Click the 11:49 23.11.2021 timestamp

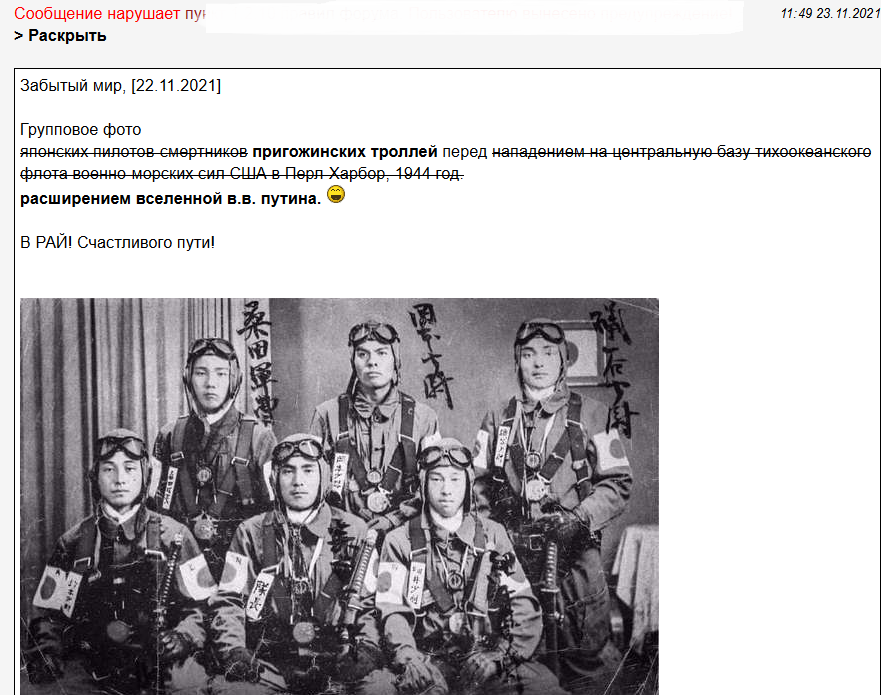pyautogui.click(x=830, y=13)
